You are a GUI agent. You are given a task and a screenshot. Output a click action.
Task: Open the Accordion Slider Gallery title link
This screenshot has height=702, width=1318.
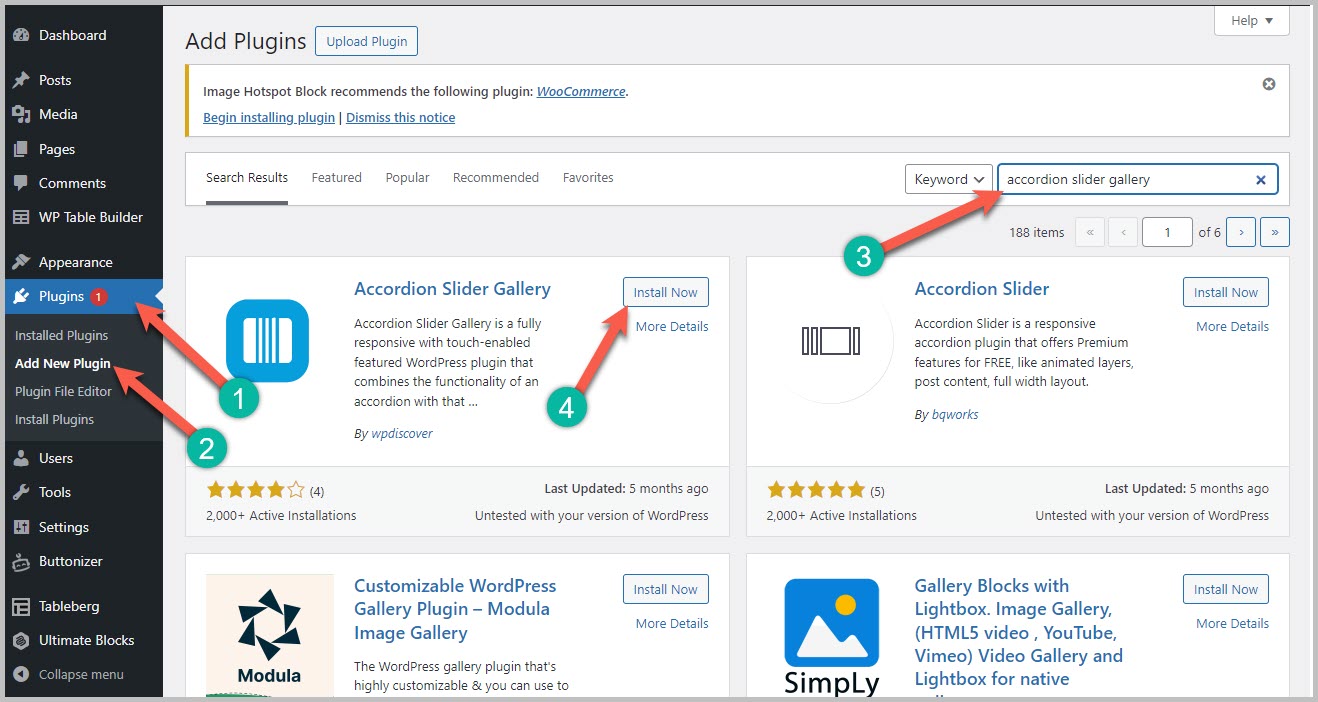[452, 289]
